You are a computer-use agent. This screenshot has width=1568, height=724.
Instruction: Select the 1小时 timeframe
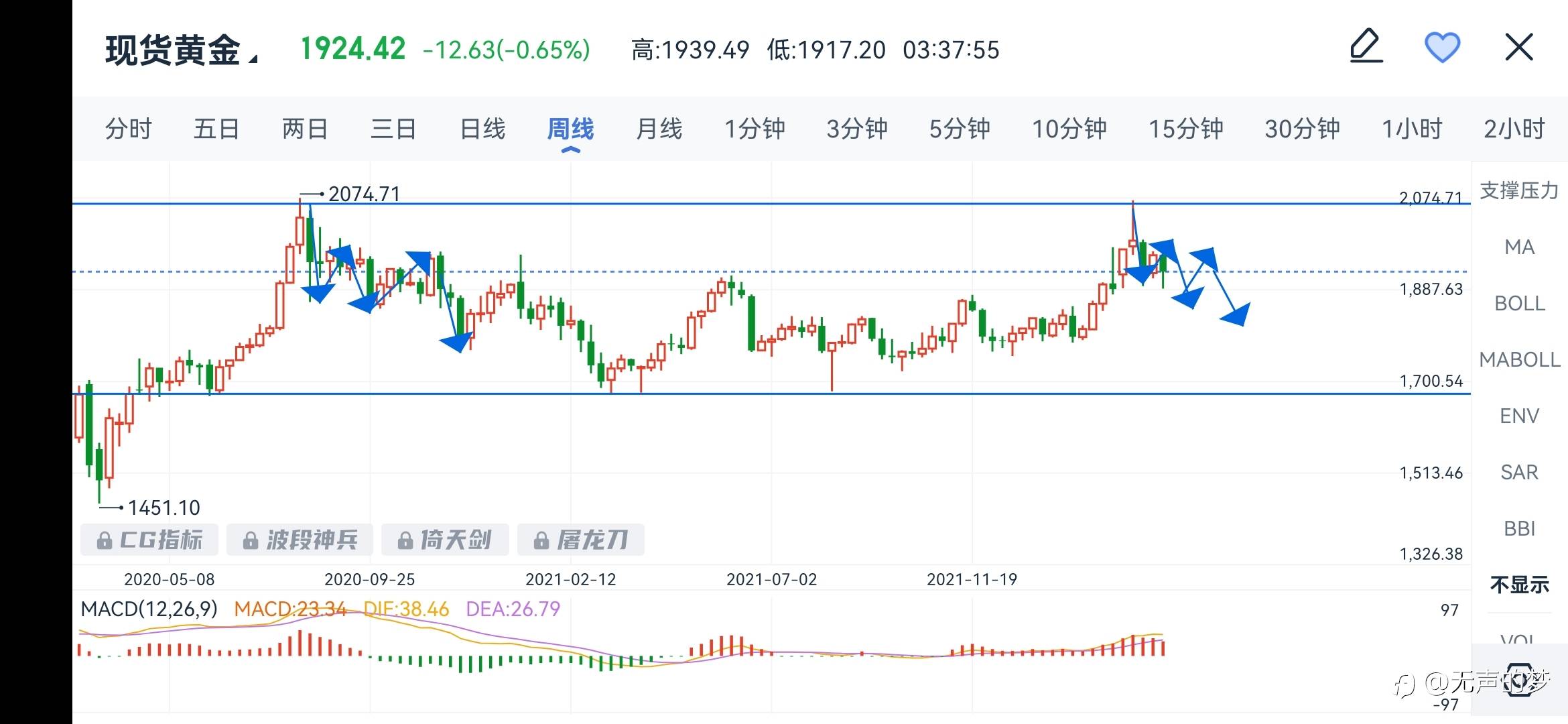(1412, 129)
